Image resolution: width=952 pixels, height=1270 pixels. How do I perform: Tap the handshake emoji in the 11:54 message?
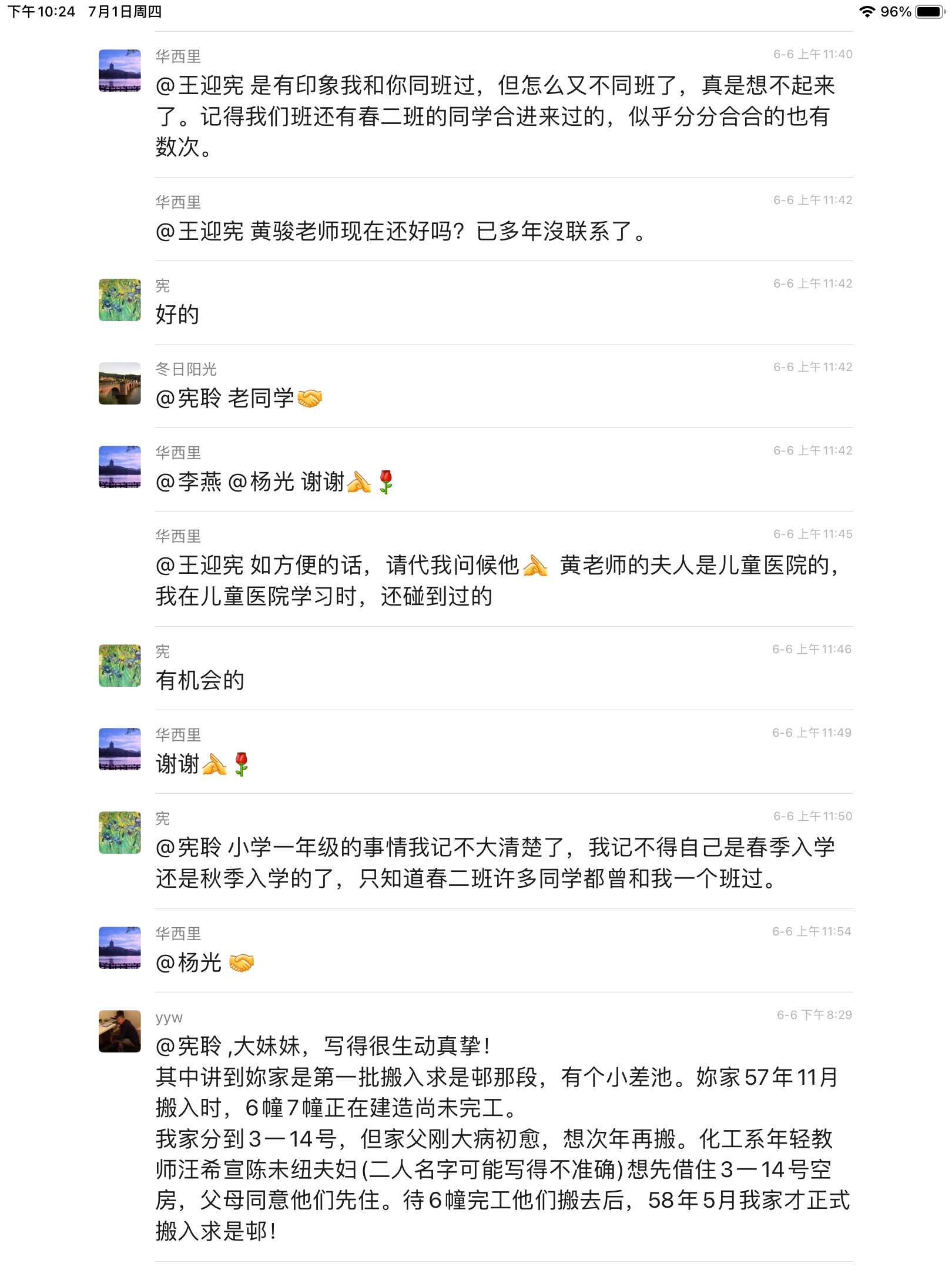click(241, 963)
